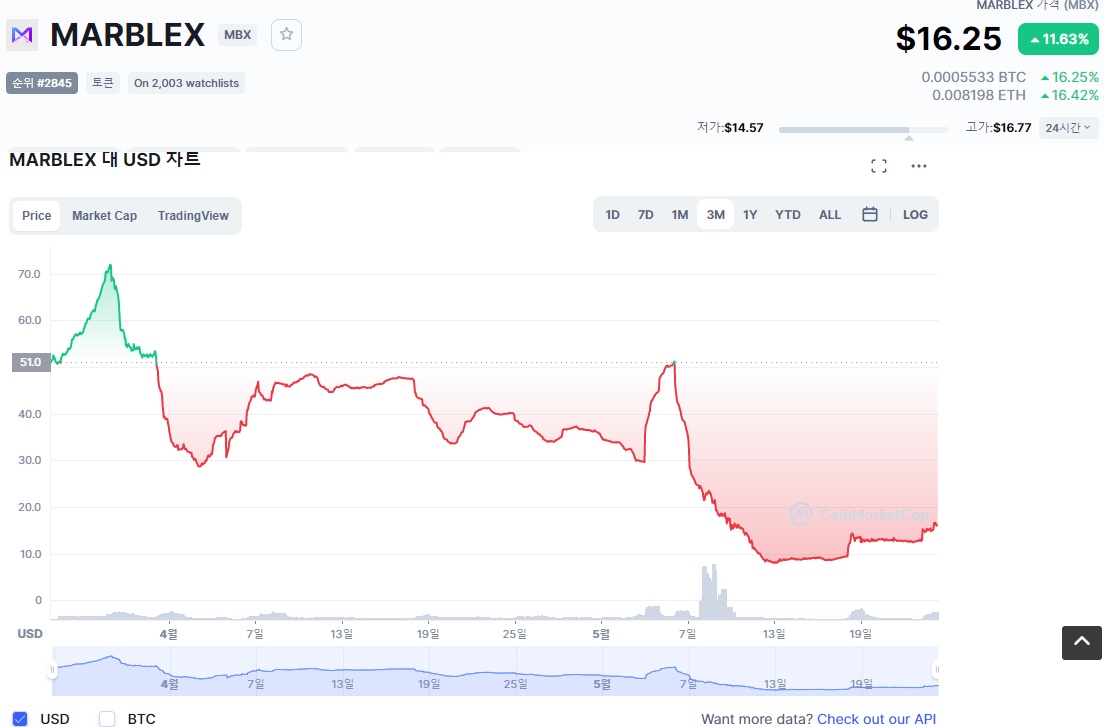
Task: Select the 3M time range
Action: [715, 215]
